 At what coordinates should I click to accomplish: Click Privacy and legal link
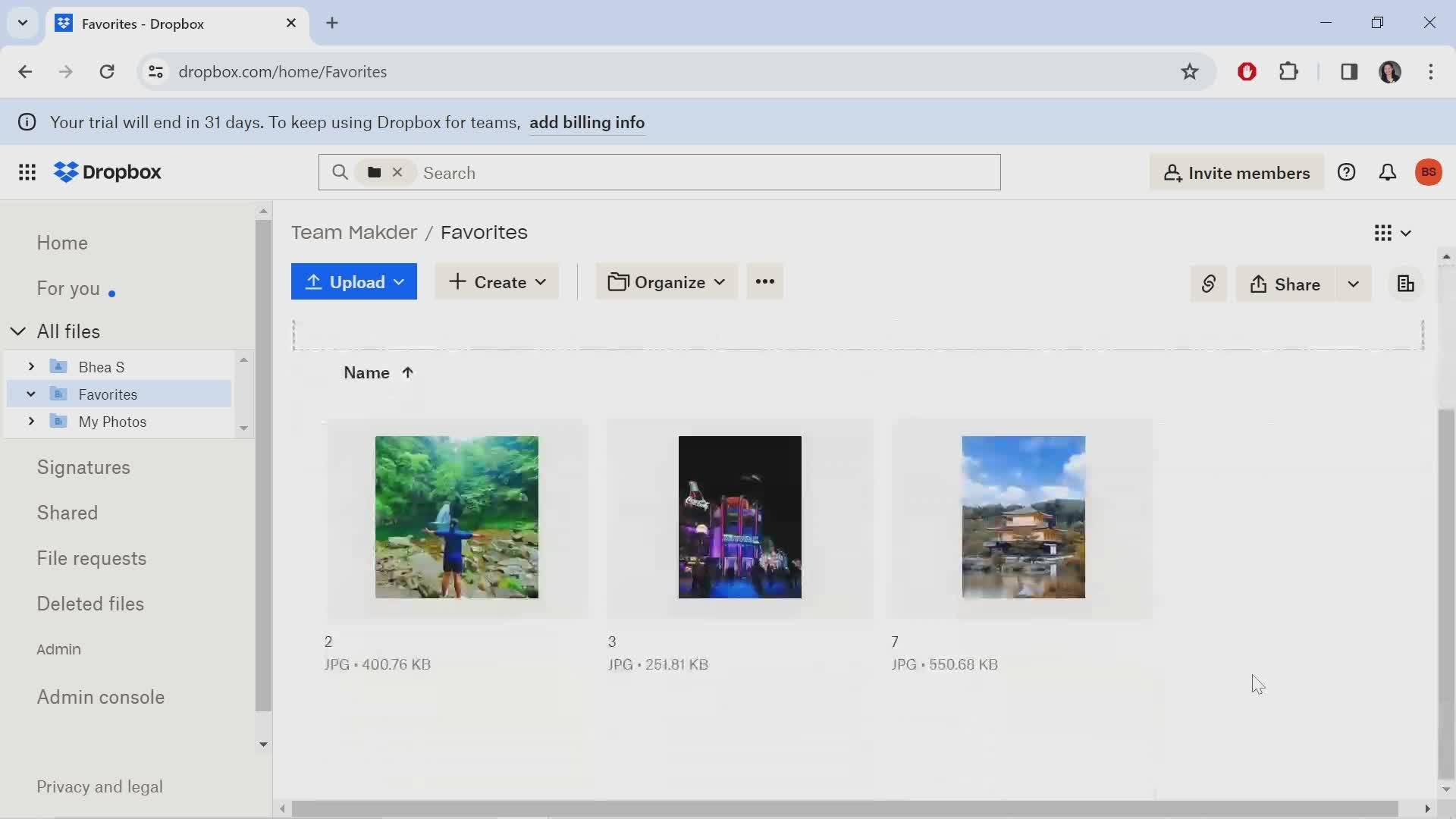[99, 787]
